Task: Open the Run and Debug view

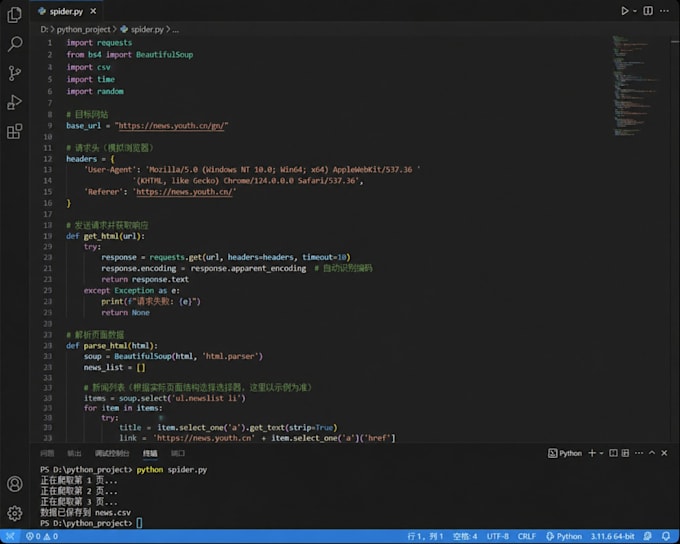Action: point(15,102)
